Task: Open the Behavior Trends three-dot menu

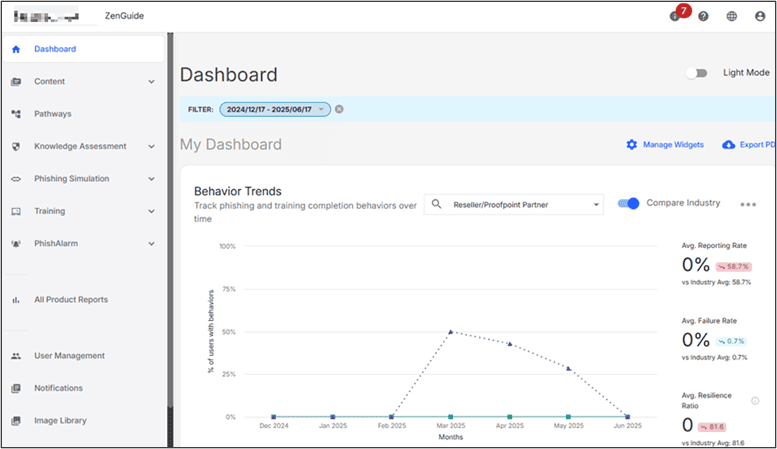Action: tap(748, 204)
